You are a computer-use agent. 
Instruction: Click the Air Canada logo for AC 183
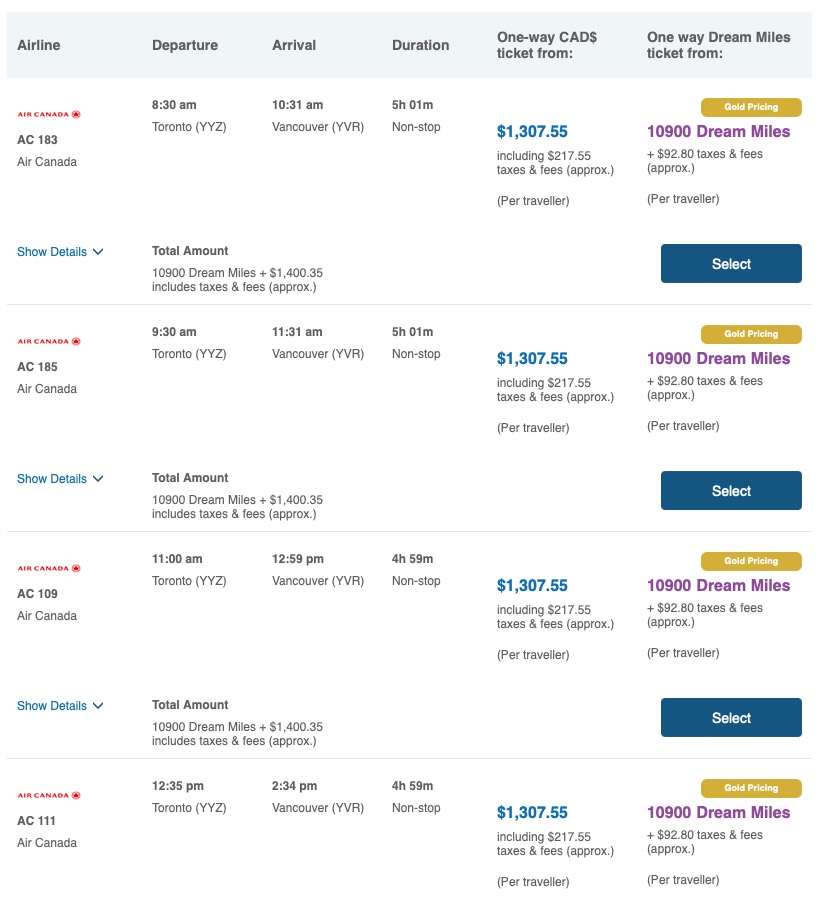pos(49,115)
